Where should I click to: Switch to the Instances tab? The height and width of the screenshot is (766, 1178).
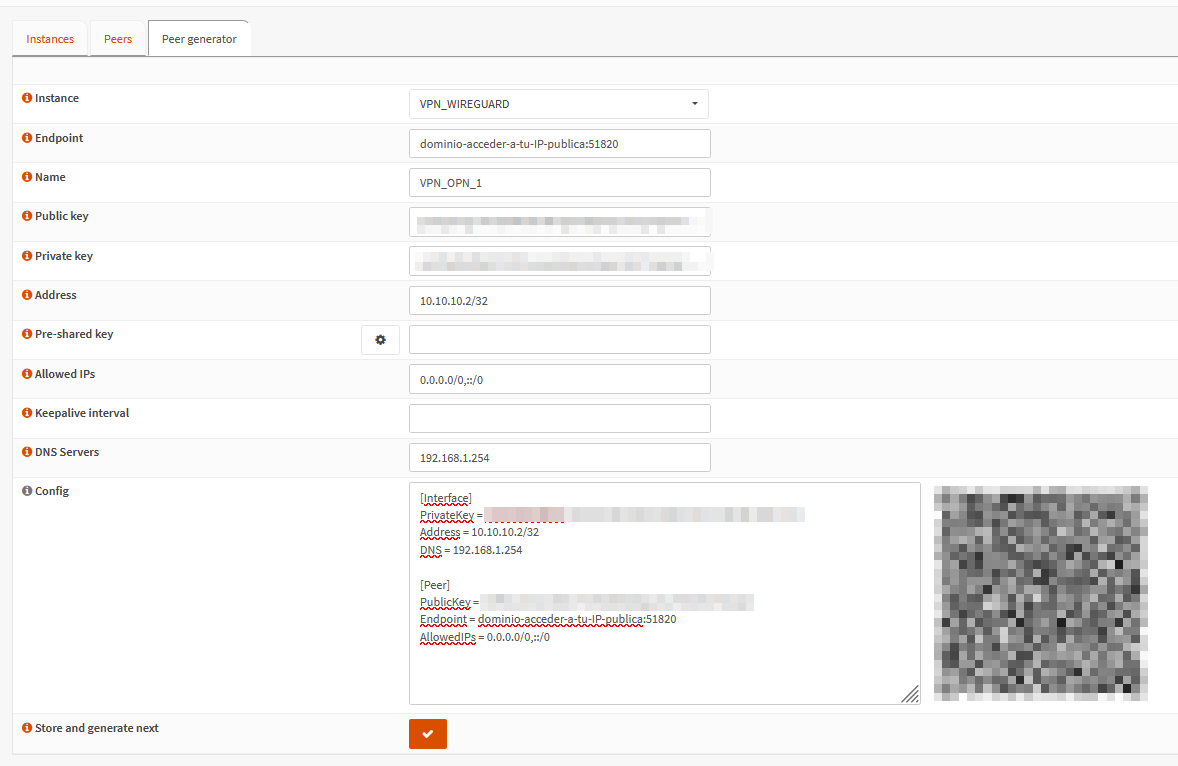(x=50, y=39)
